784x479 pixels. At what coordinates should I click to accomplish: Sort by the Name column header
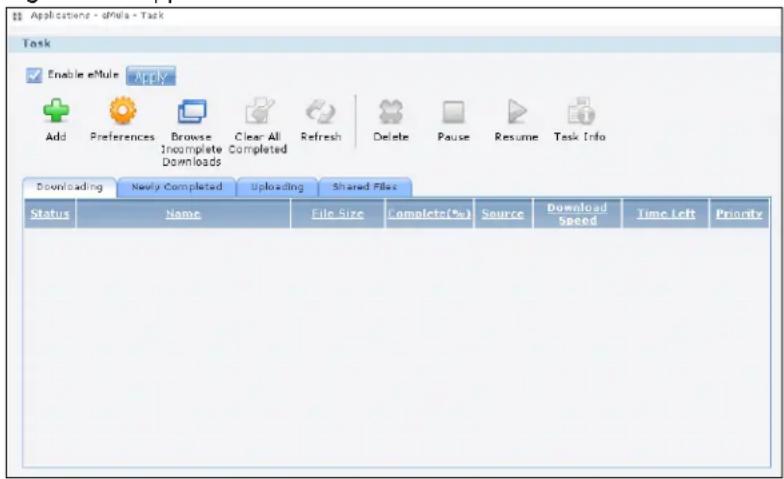(183, 214)
